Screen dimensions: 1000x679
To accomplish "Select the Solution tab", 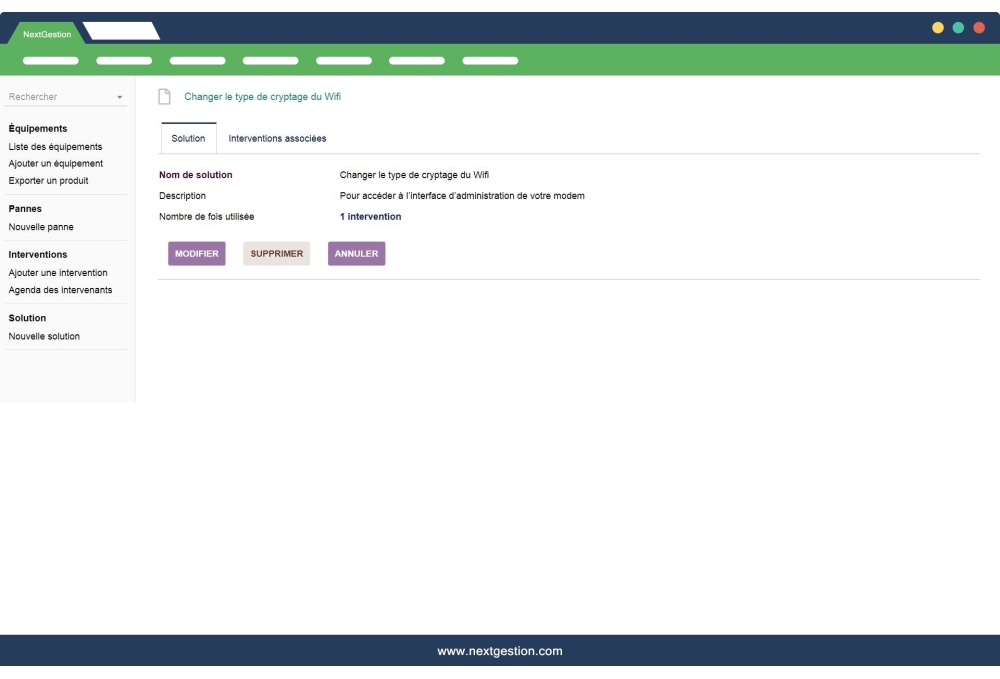I will point(187,138).
